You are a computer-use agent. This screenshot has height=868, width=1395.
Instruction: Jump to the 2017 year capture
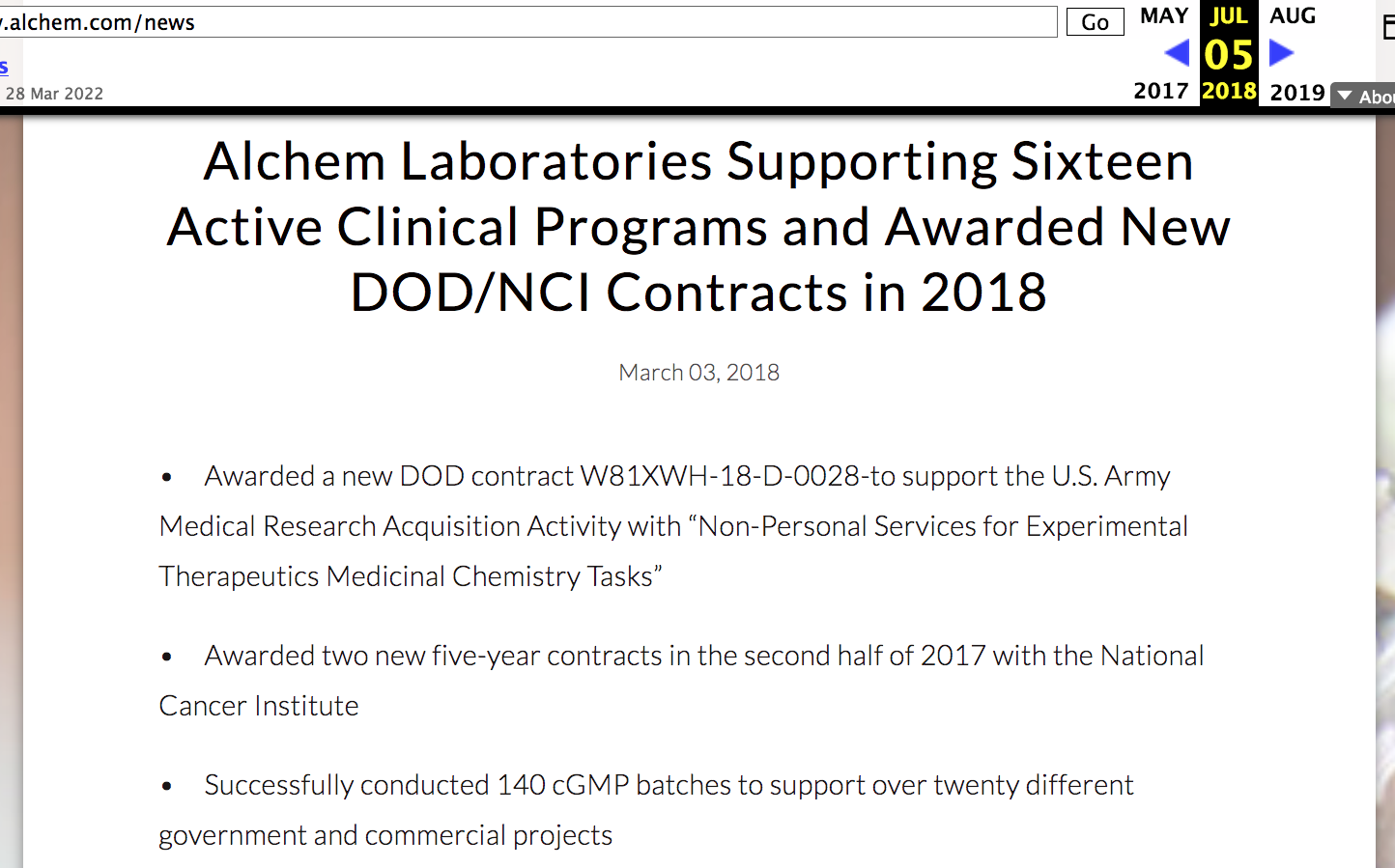click(x=1161, y=91)
